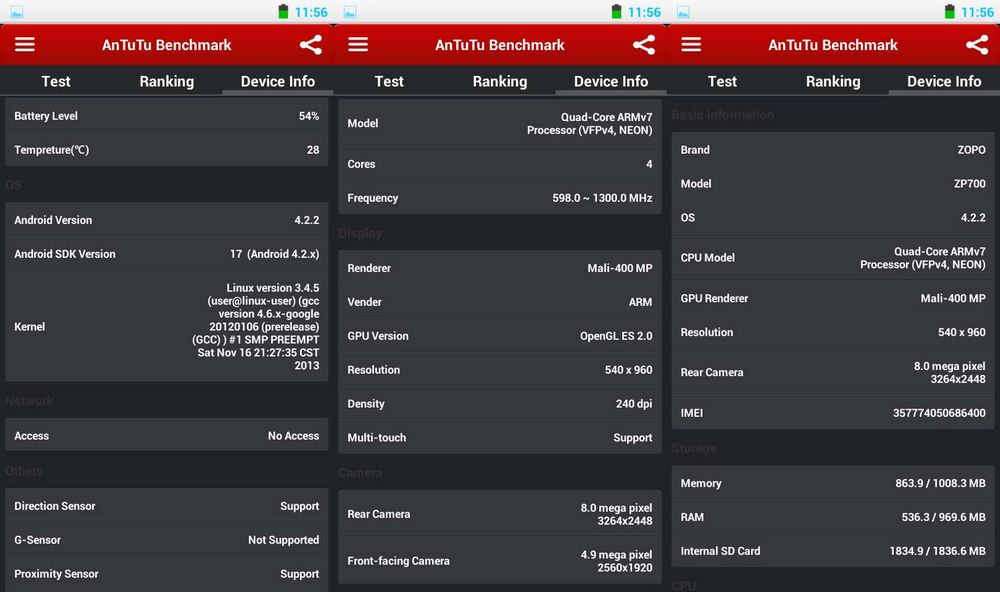Switch to Test tab in left screen

point(55,81)
